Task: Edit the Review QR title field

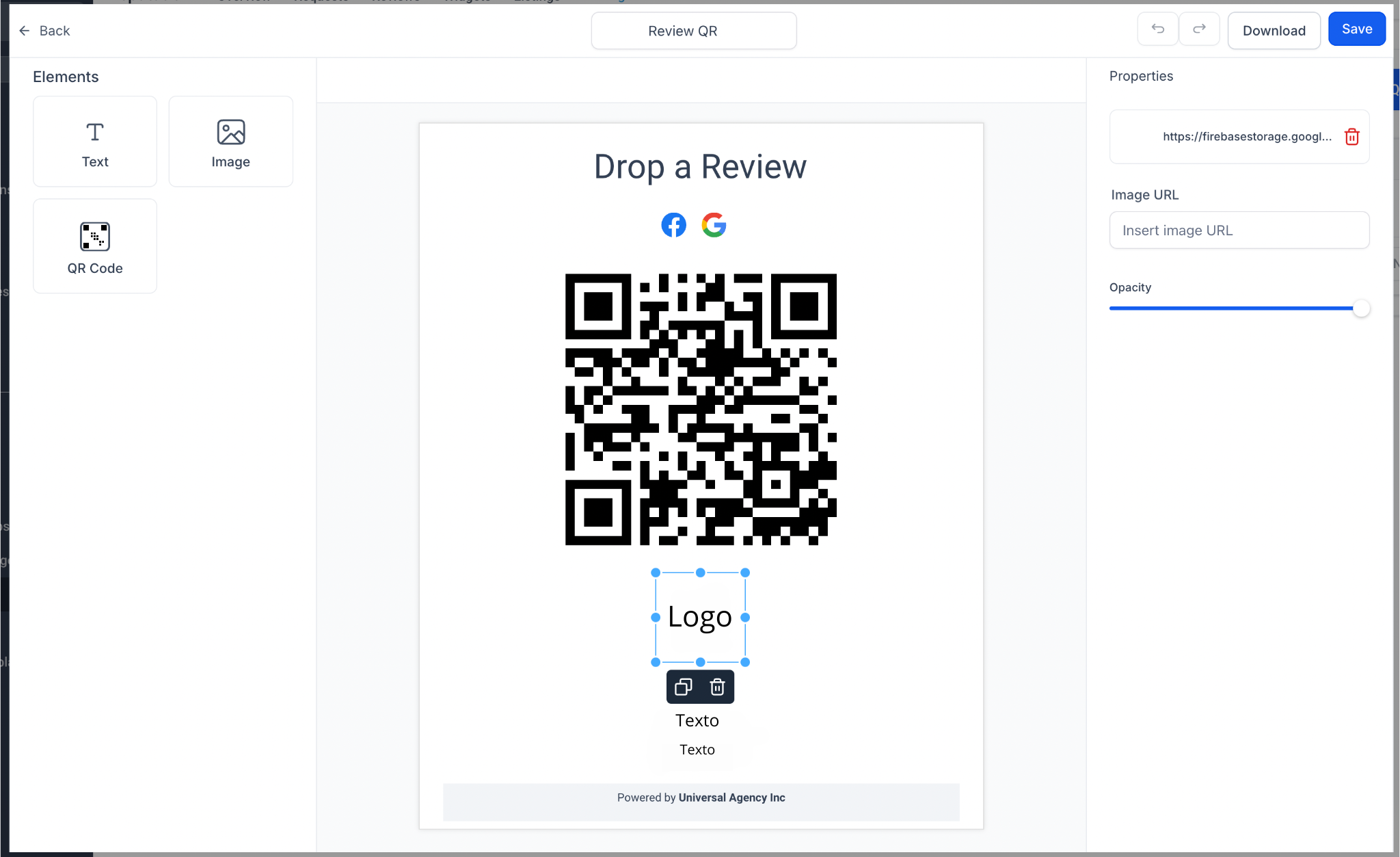Action: click(693, 31)
